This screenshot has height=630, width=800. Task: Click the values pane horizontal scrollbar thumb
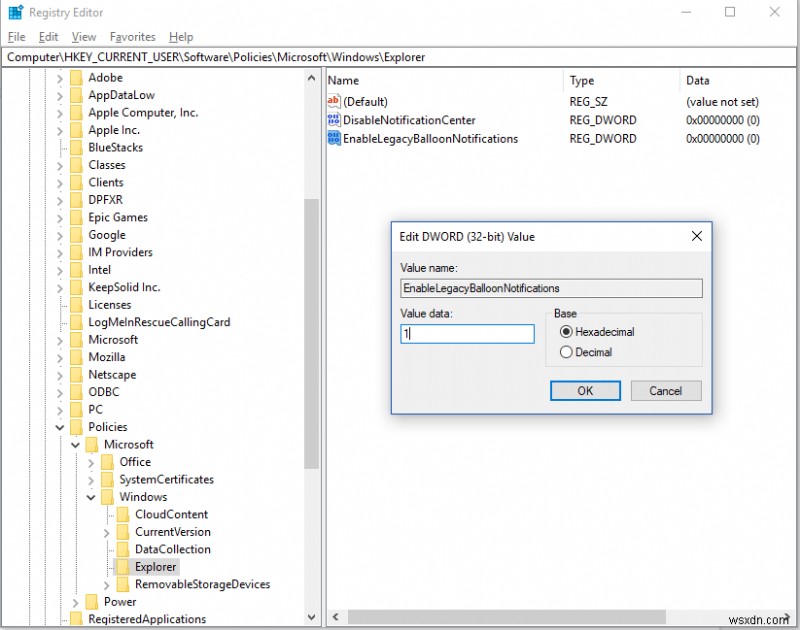[507, 617]
